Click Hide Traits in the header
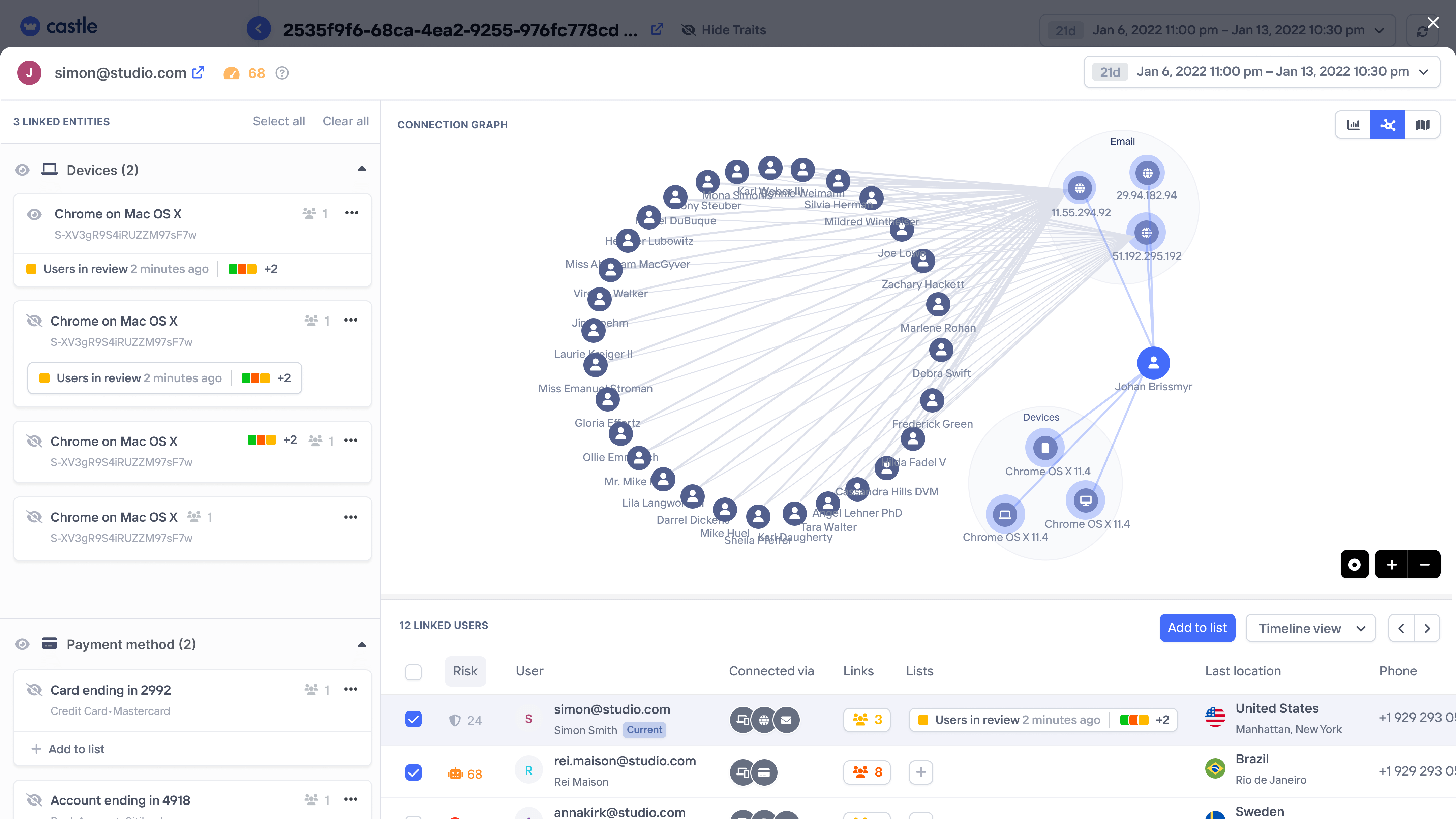The image size is (1456, 819). 724,30
